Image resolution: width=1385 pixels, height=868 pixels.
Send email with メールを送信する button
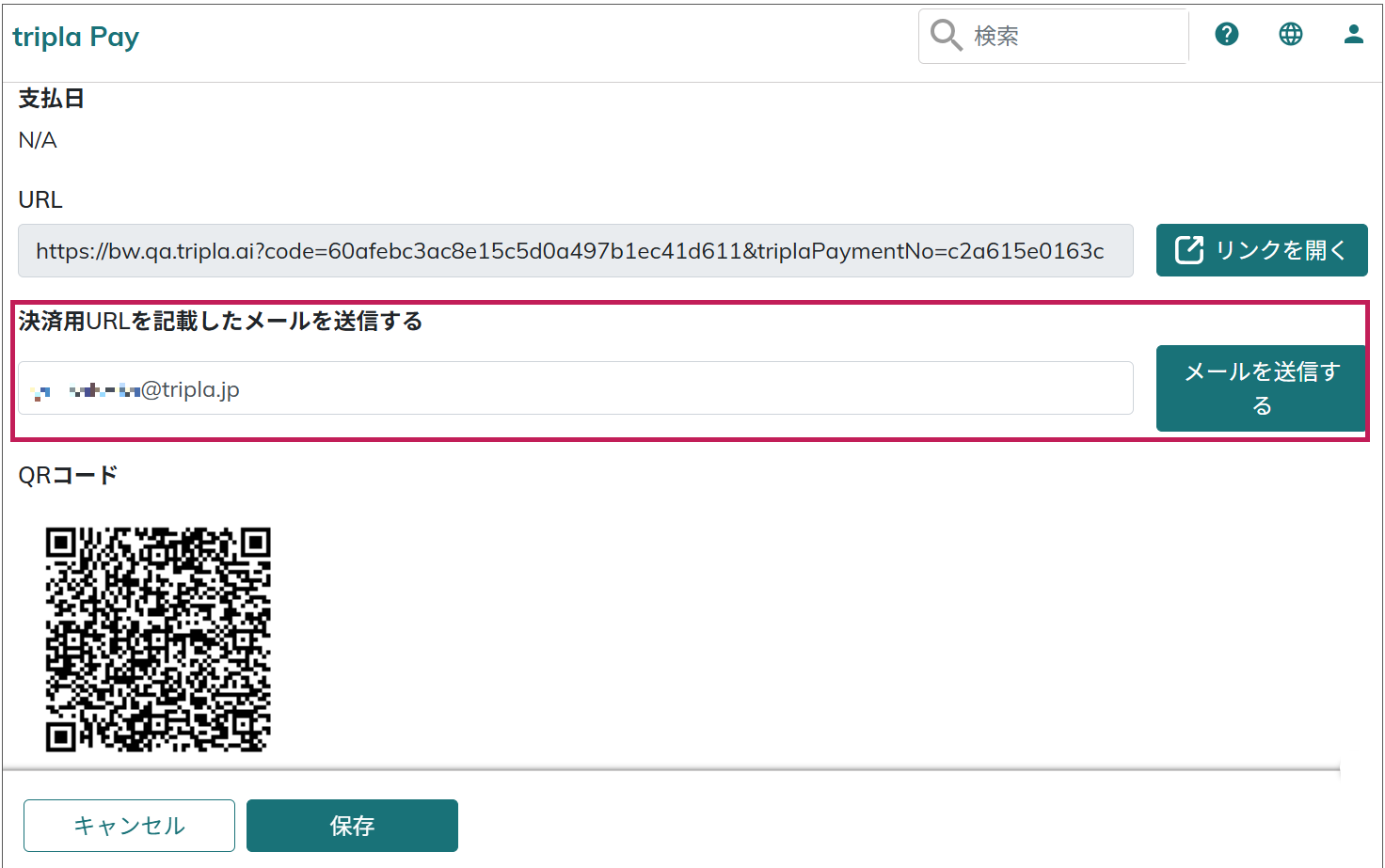coord(1261,388)
